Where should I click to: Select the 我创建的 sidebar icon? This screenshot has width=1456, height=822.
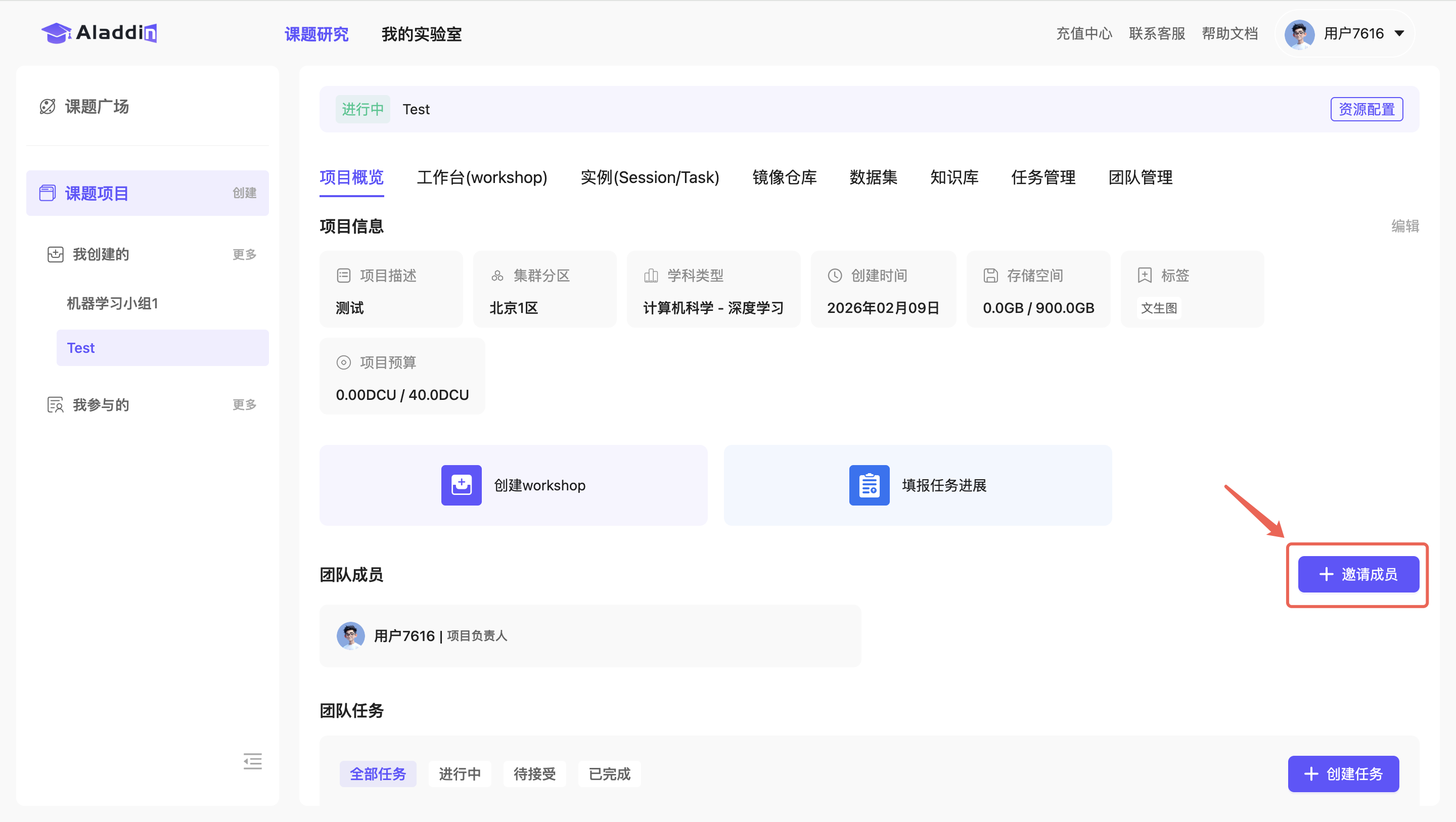(x=56, y=254)
